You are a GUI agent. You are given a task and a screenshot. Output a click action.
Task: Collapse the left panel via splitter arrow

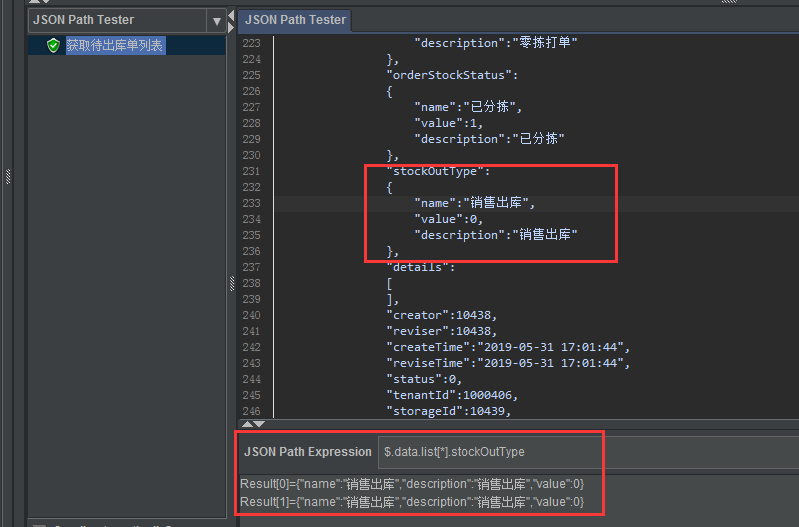point(231,15)
